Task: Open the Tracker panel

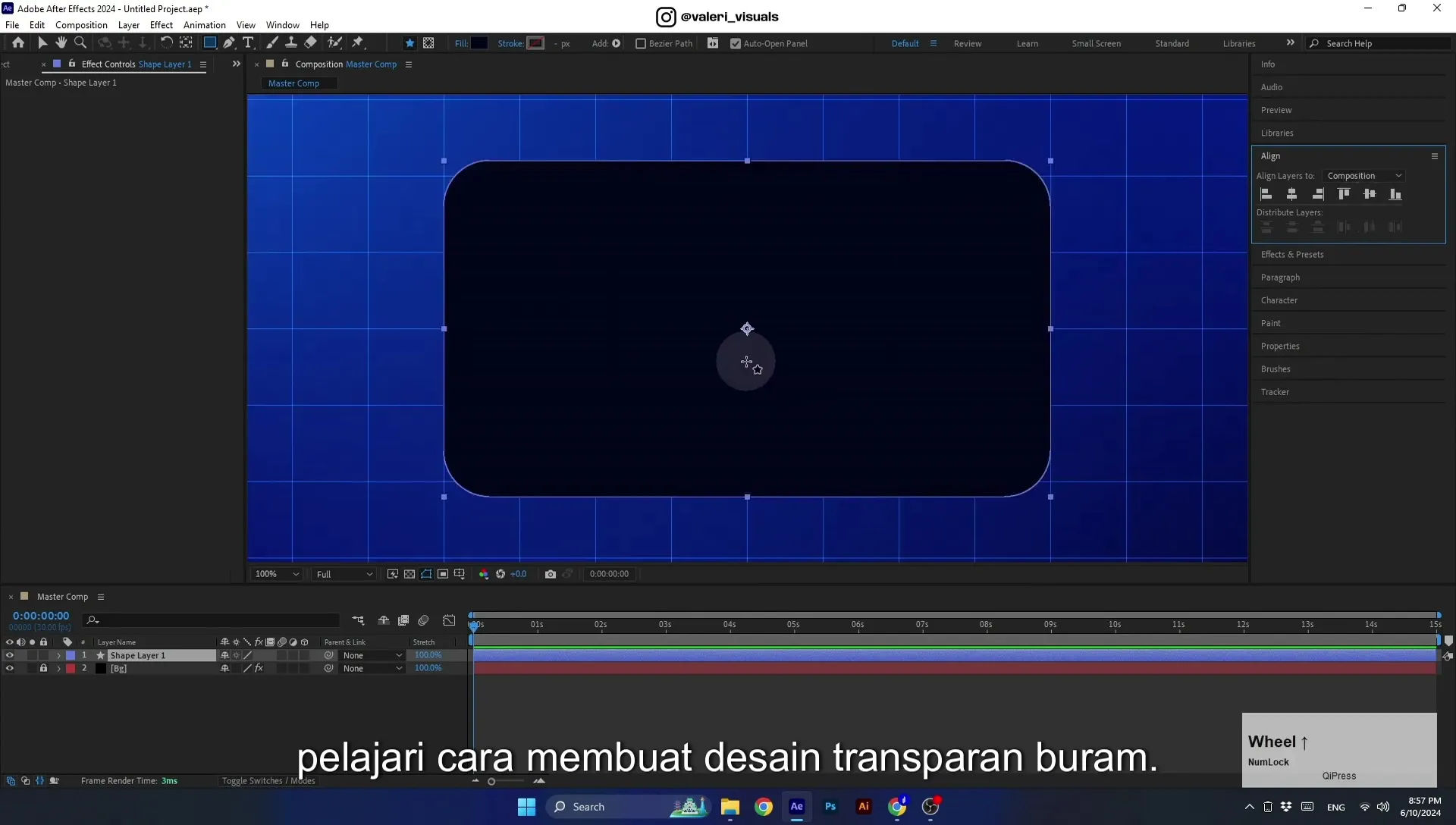Action: [1275, 392]
